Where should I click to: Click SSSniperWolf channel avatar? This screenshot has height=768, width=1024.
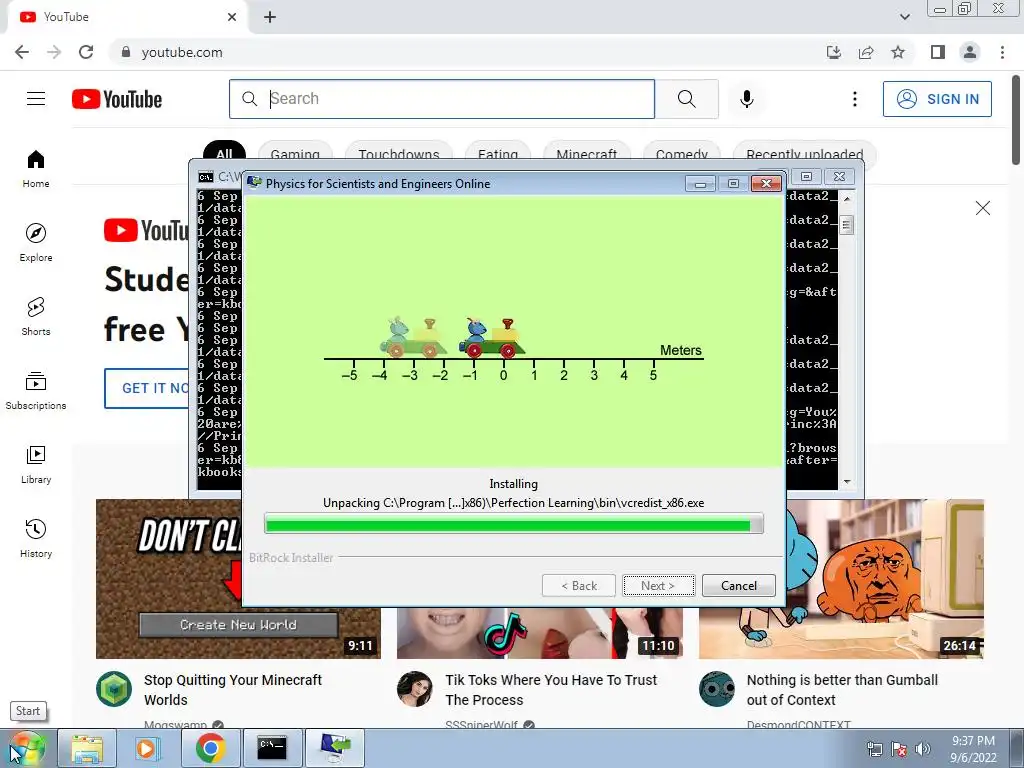415,689
